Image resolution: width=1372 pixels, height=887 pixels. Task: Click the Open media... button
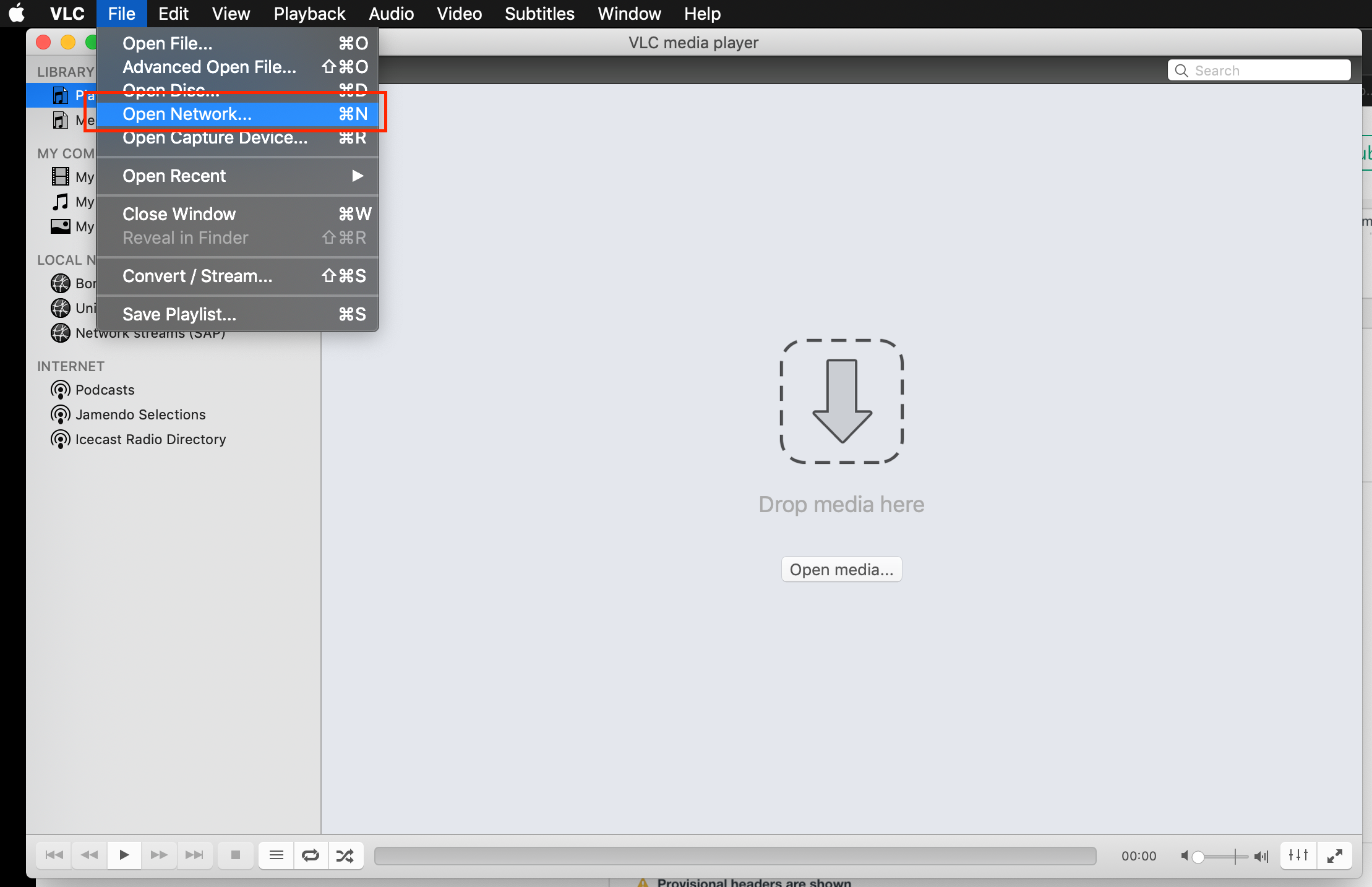pyautogui.click(x=841, y=569)
